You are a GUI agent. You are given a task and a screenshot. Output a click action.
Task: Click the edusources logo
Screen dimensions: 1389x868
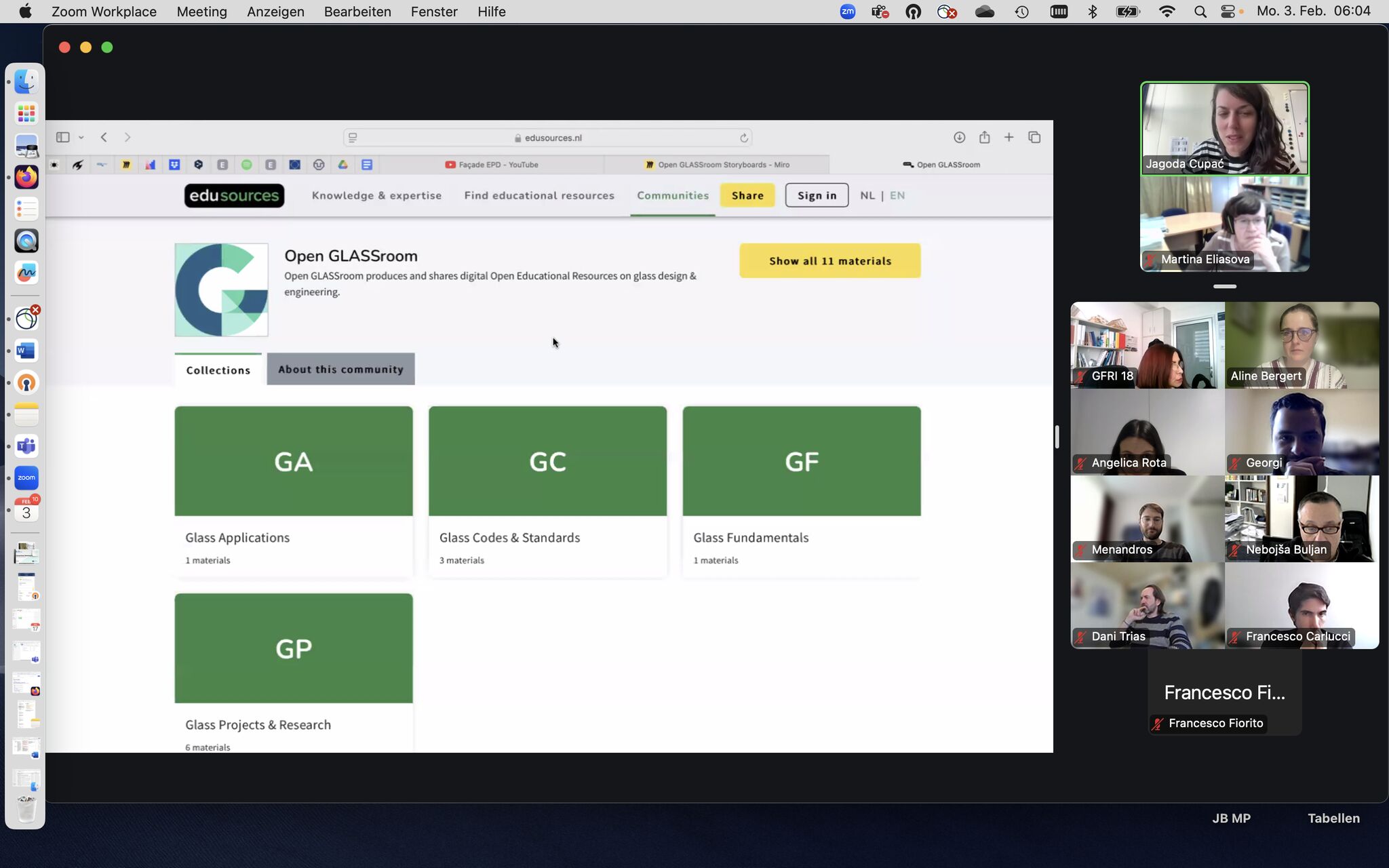pos(234,196)
